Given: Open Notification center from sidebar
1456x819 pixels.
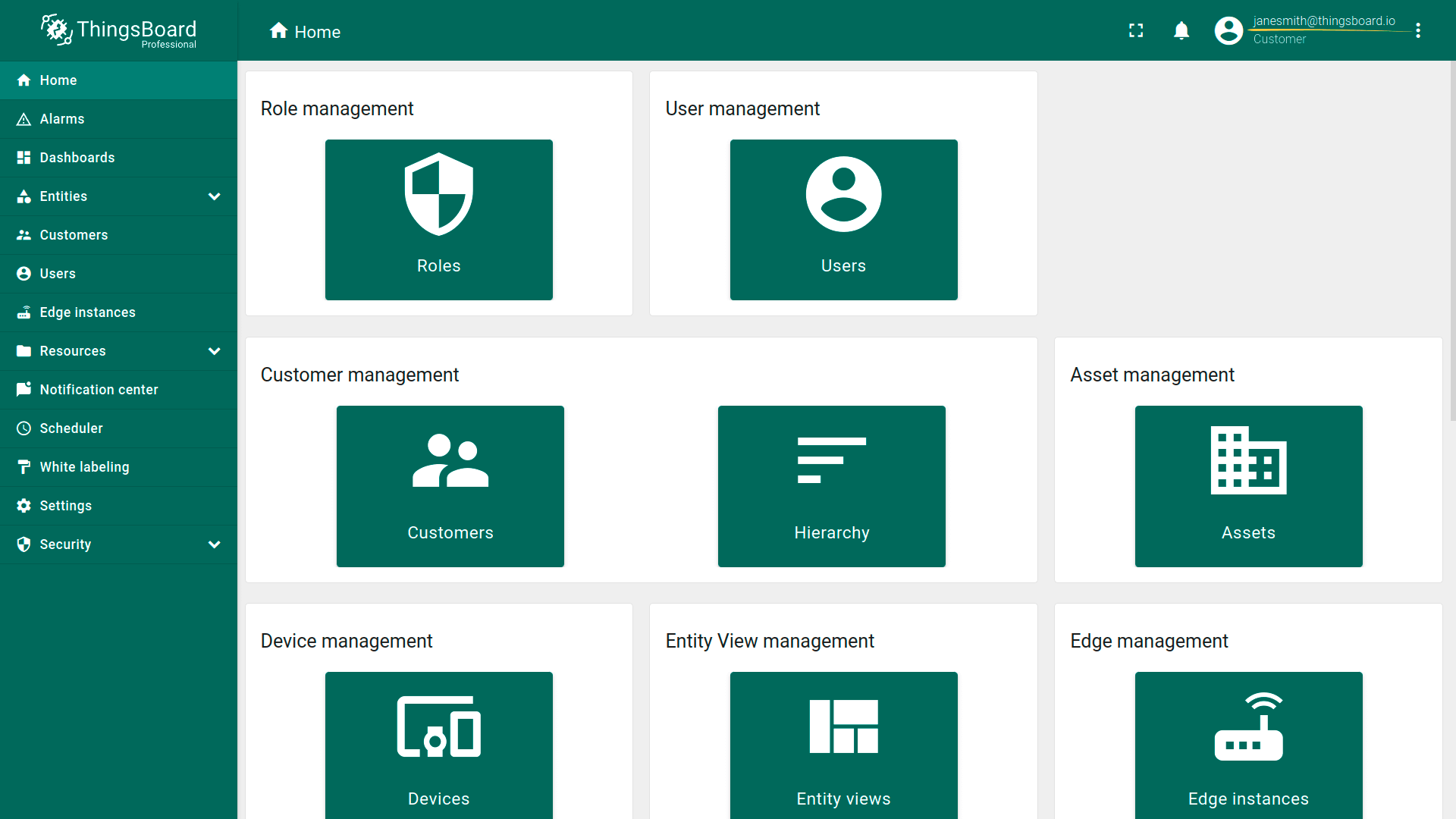Looking at the screenshot, I should 99,390.
